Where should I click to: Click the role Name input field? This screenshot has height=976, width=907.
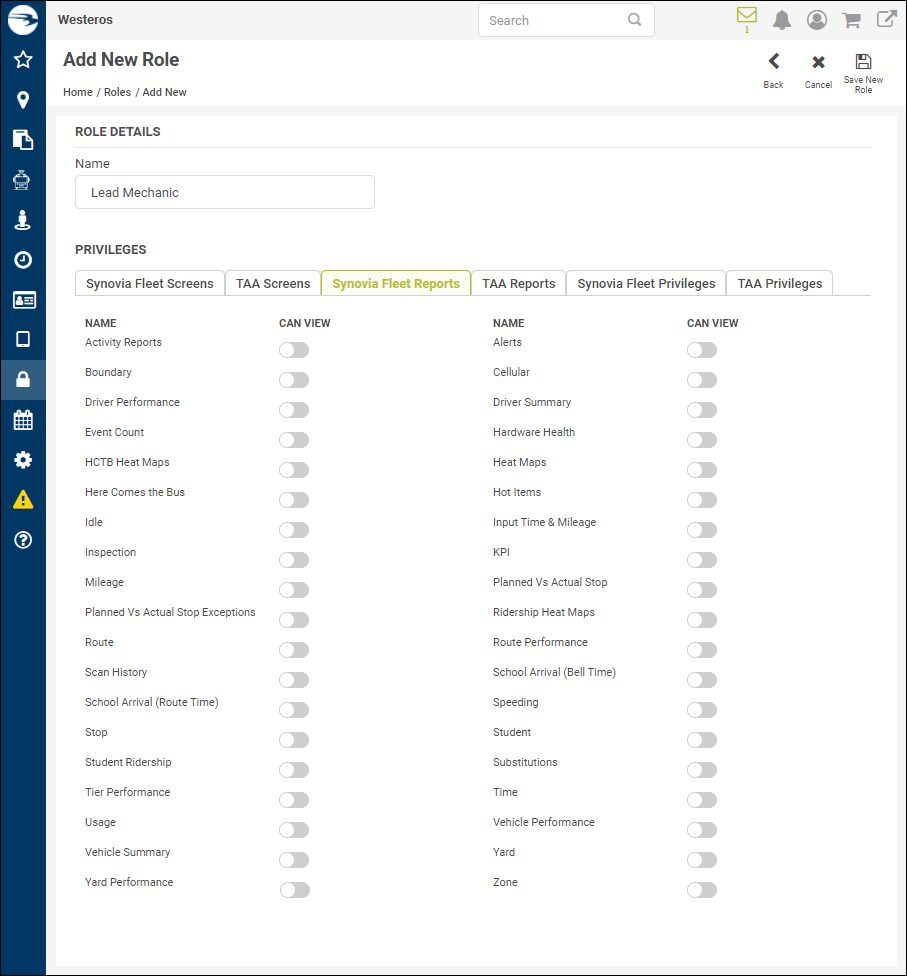click(225, 192)
